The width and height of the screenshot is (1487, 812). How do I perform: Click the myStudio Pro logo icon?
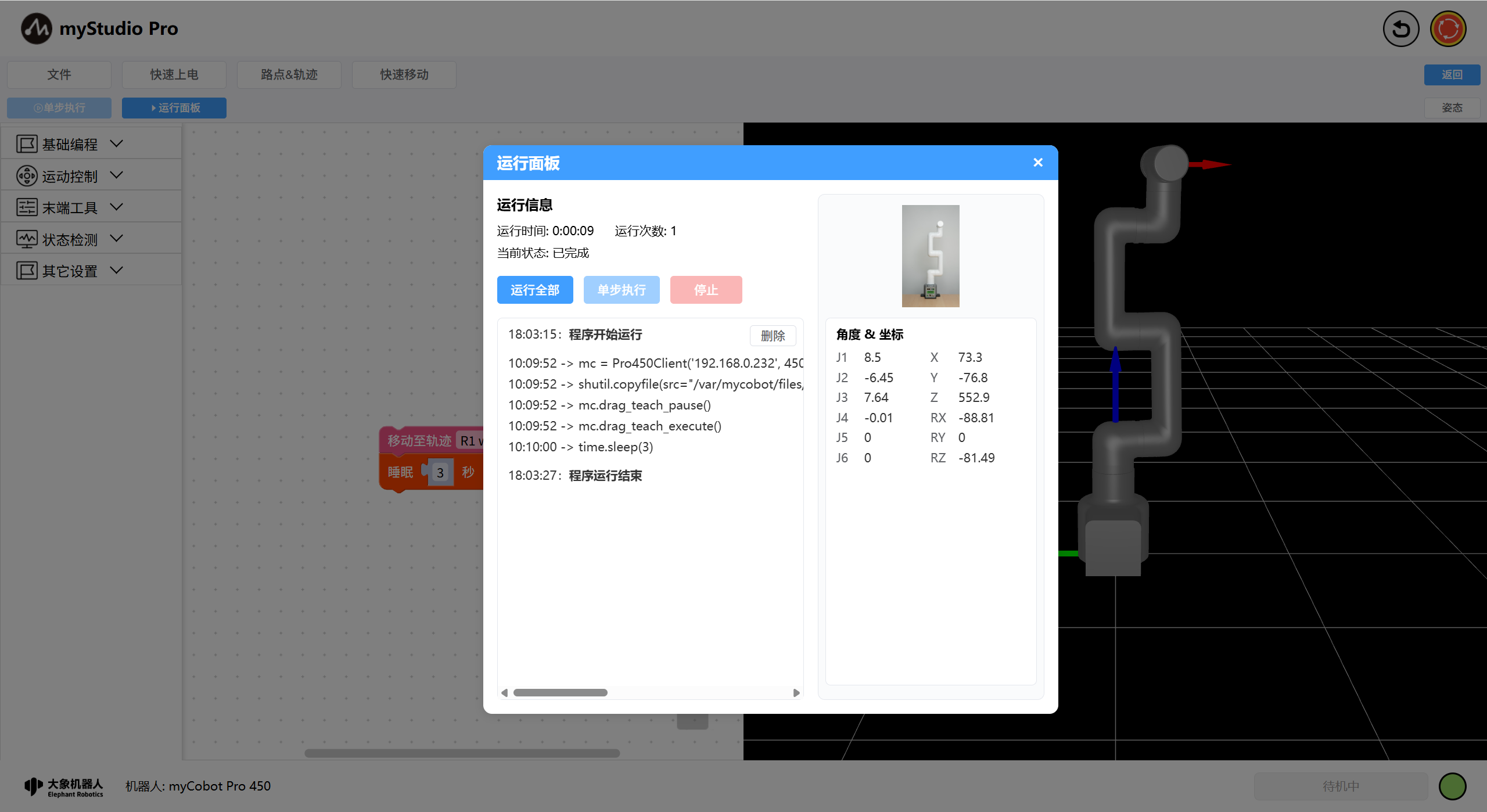pos(36,28)
